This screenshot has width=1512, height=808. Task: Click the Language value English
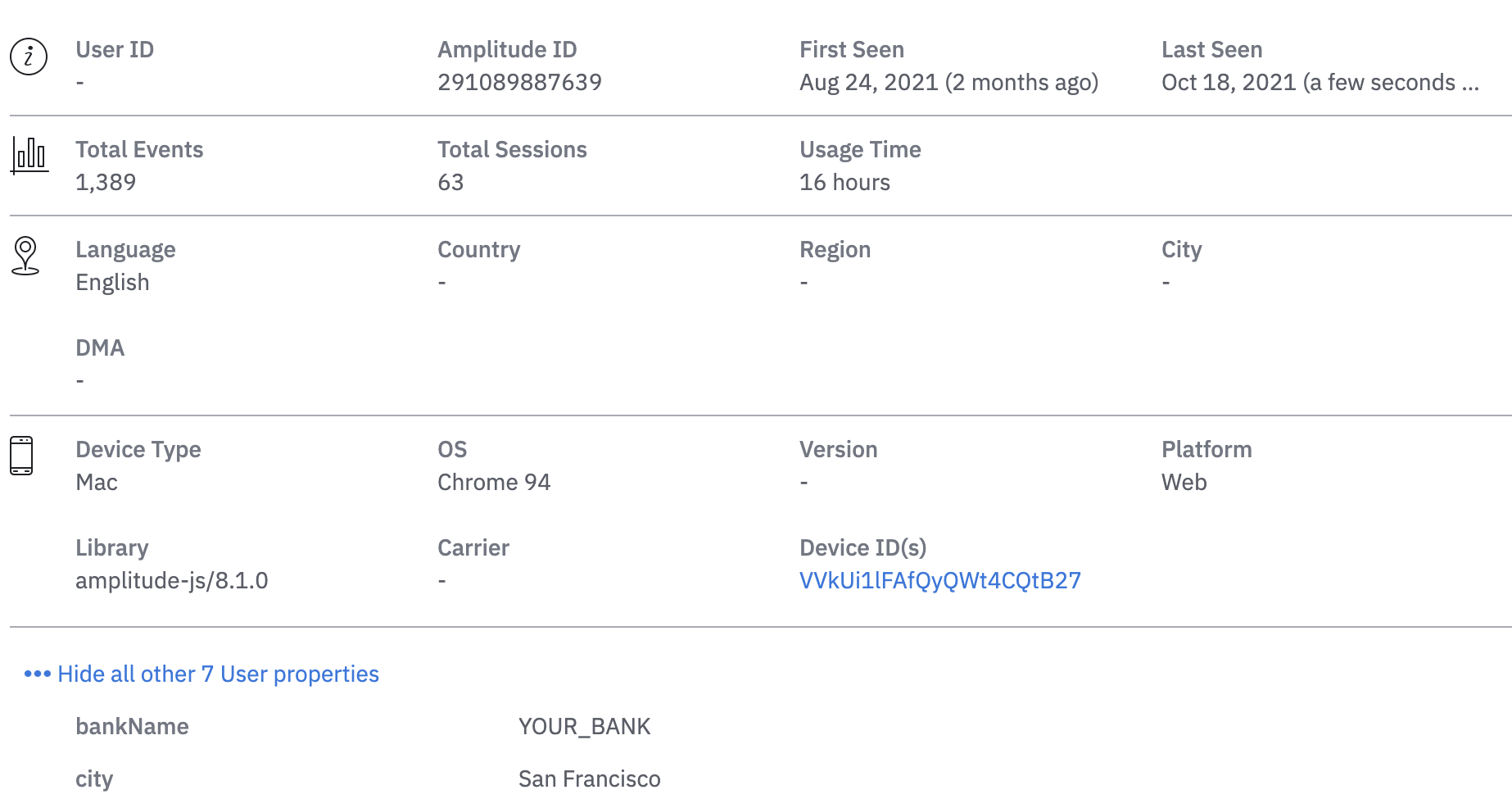[x=112, y=282]
